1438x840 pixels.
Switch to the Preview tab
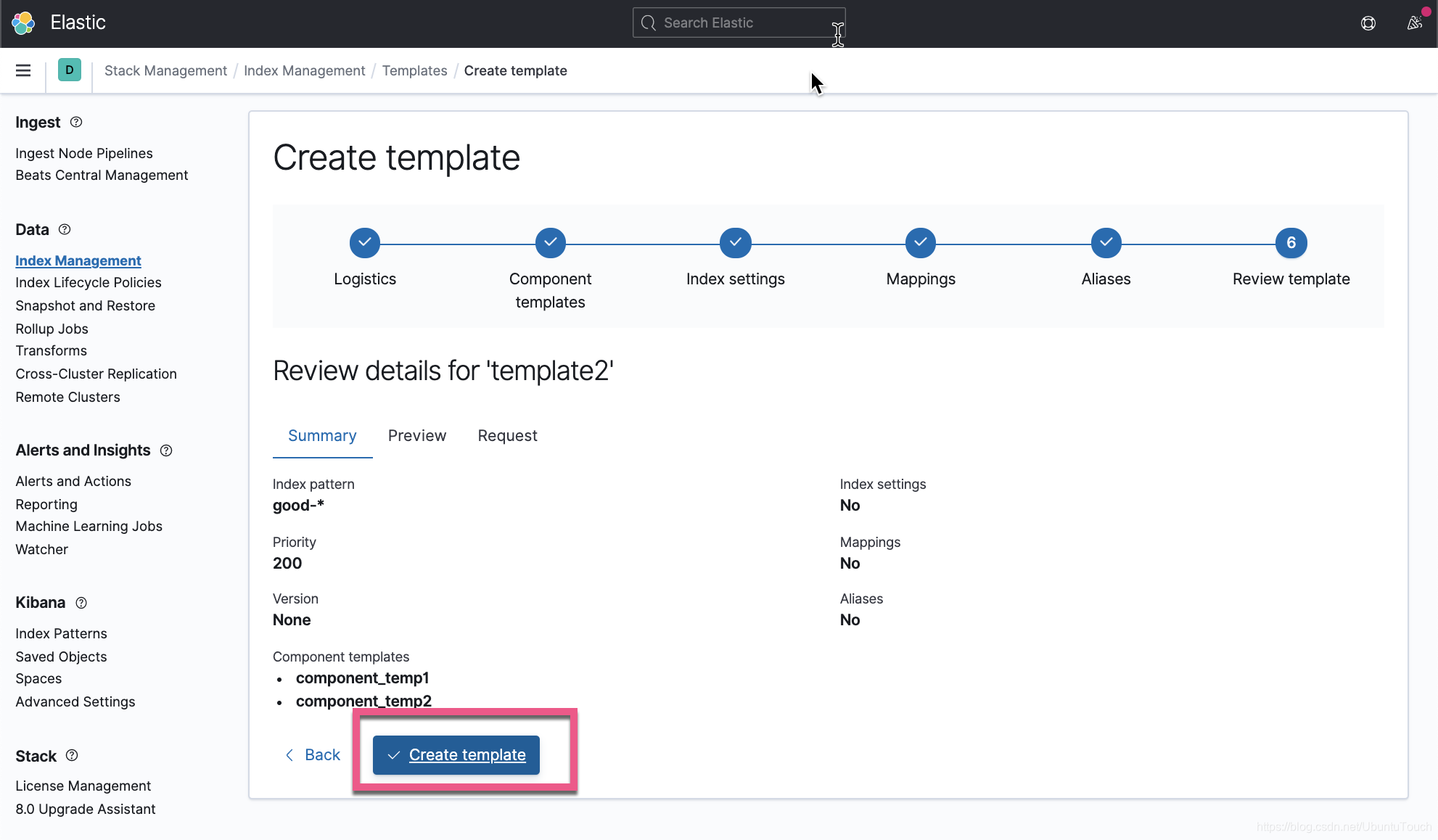tap(417, 435)
